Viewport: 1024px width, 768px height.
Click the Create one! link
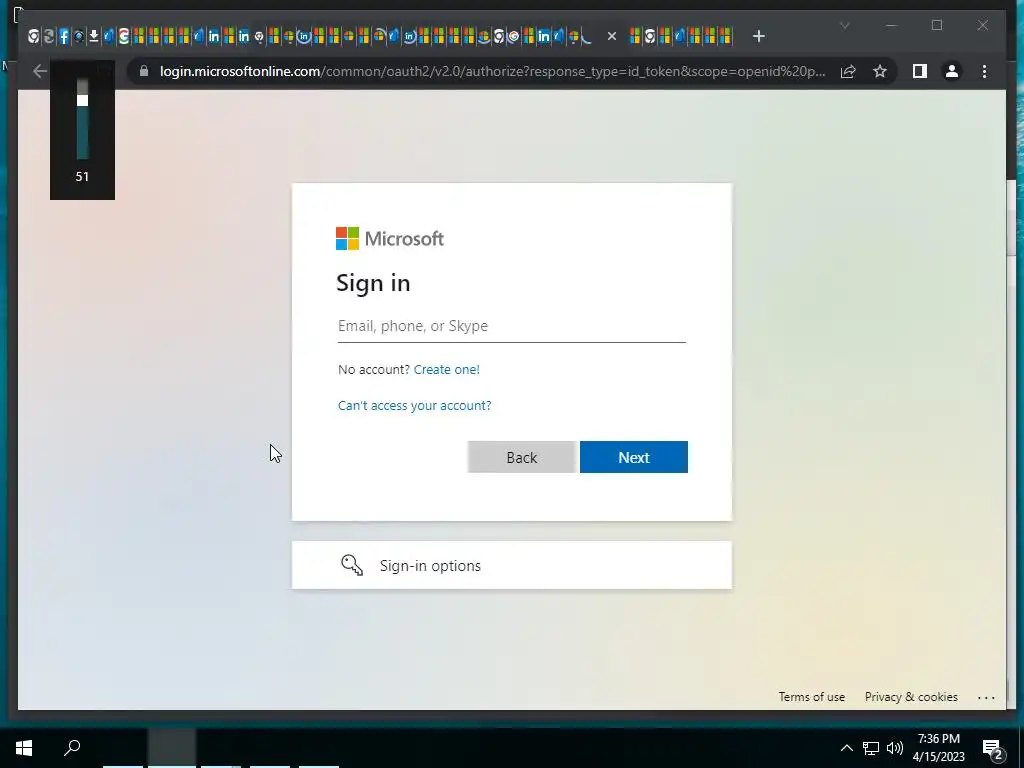[x=446, y=370]
